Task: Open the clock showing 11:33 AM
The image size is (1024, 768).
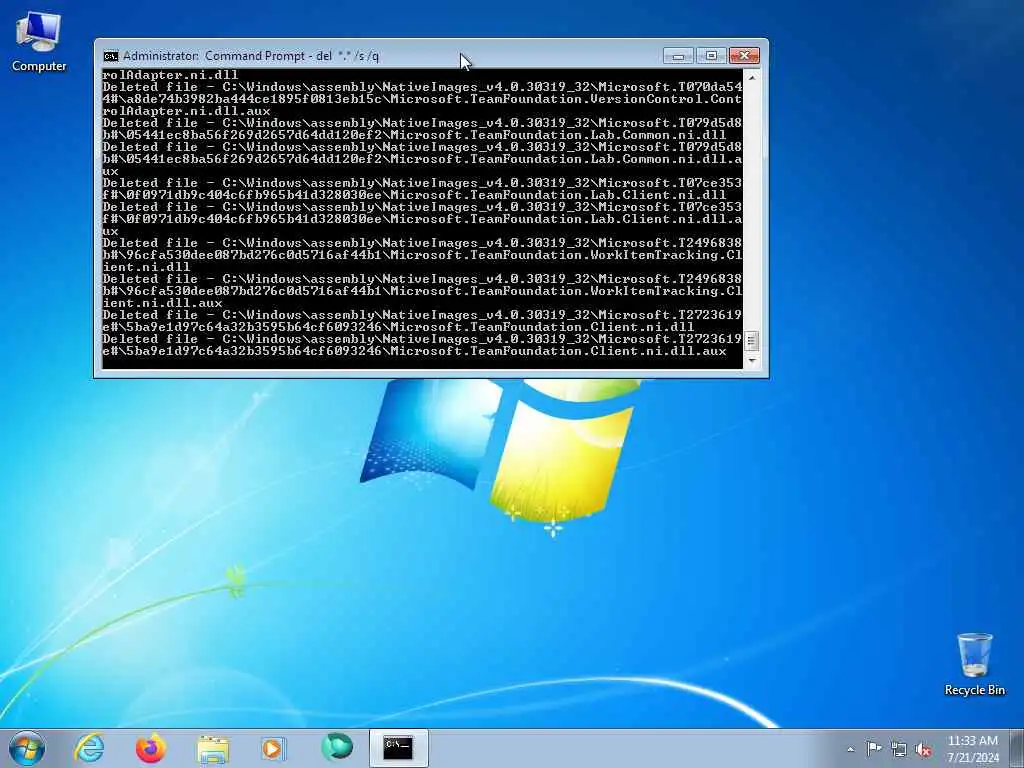Action: (972, 749)
